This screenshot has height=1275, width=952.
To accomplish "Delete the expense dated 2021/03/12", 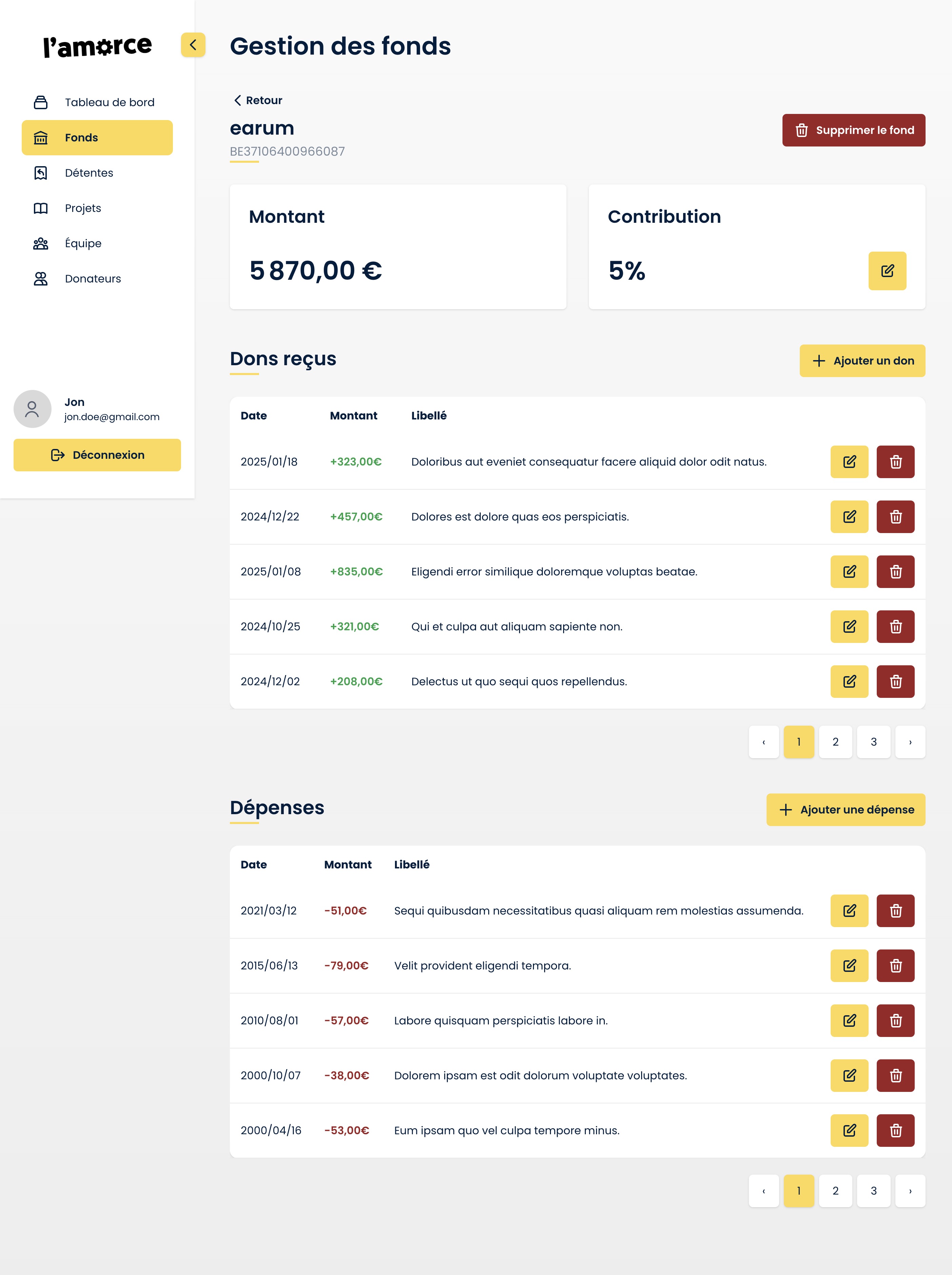I will click(x=895, y=911).
